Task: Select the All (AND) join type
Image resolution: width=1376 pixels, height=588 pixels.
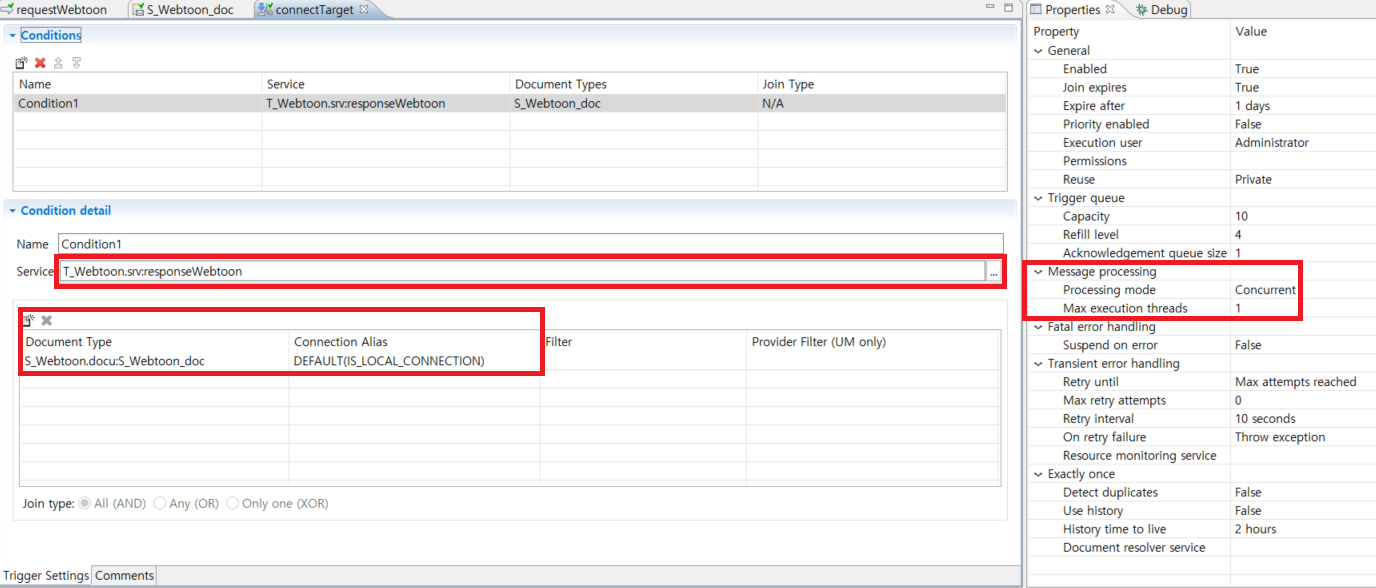Action: point(84,504)
